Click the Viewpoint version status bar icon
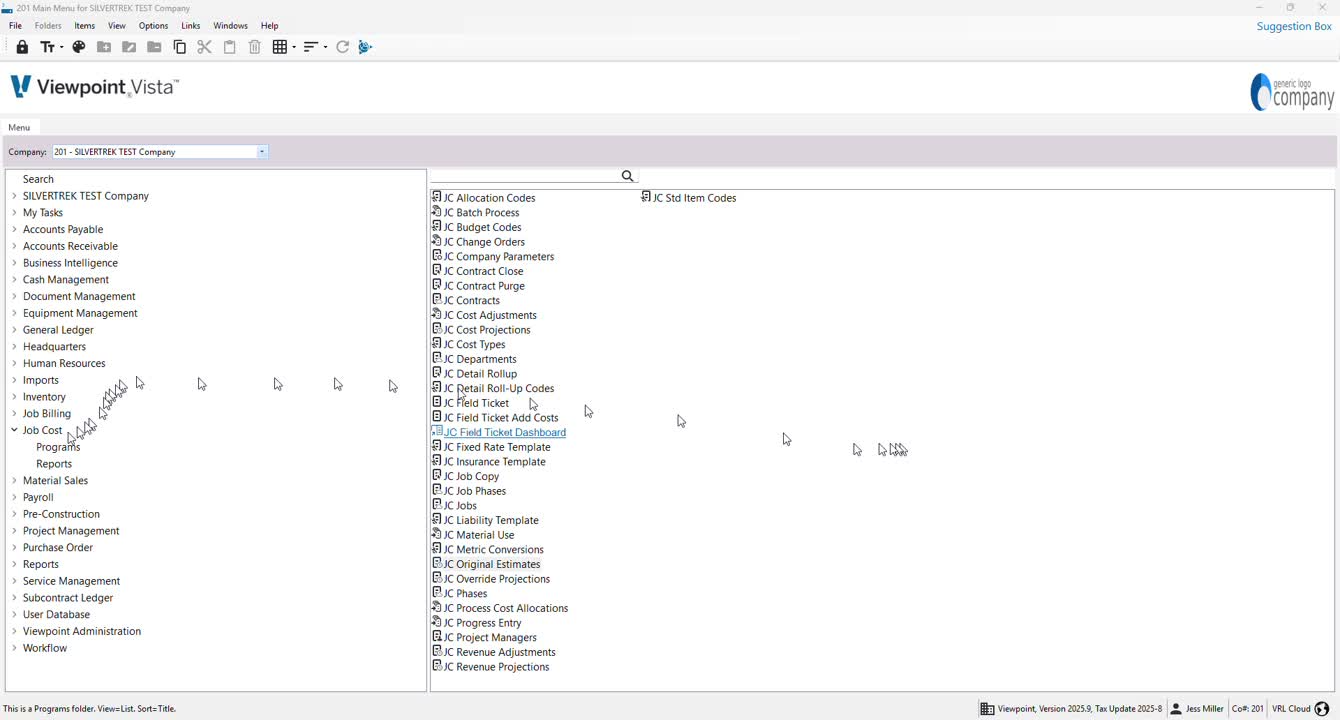The width and height of the screenshot is (1340, 720). click(x=987, y=709)
